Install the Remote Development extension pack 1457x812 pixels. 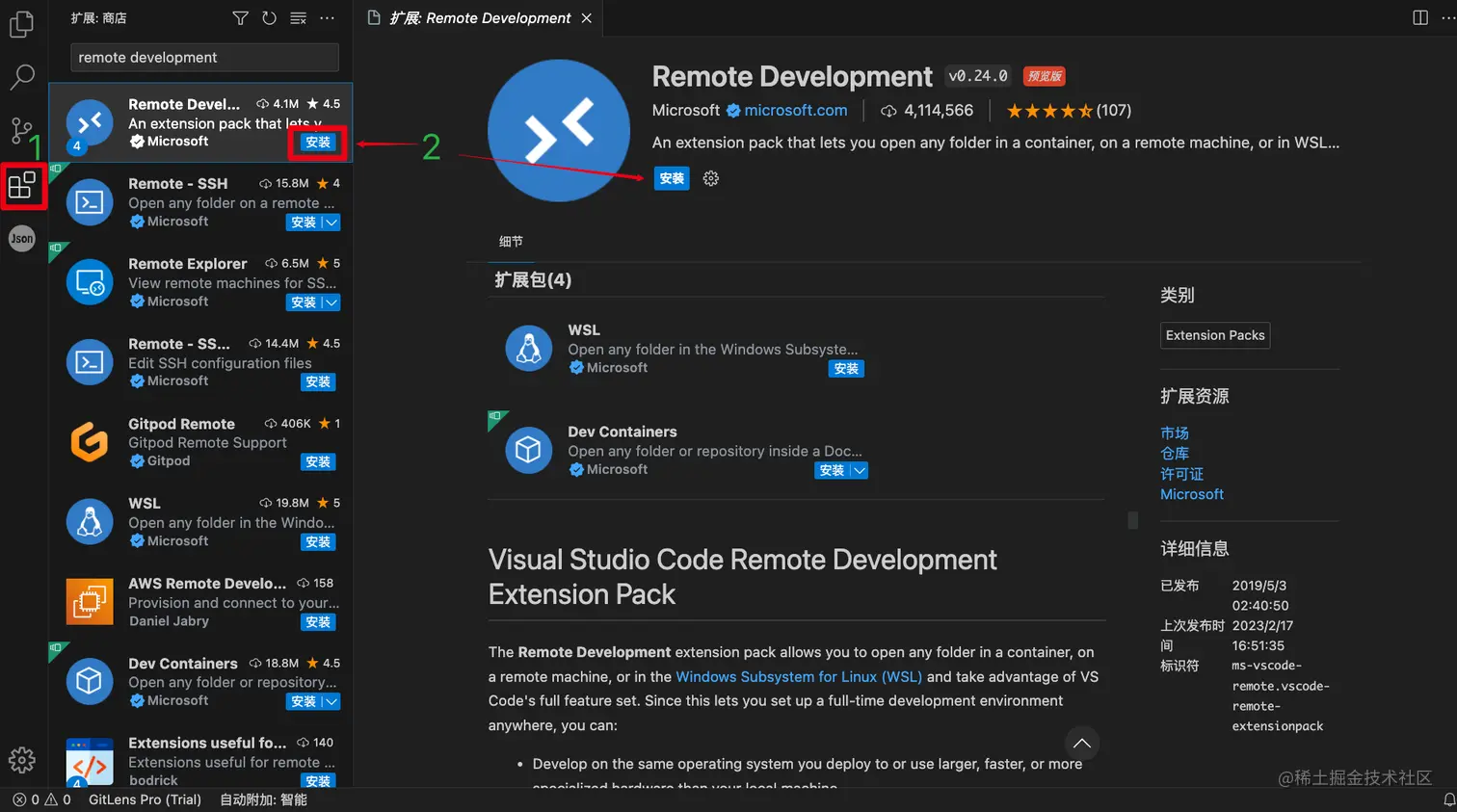pos(672,178)
